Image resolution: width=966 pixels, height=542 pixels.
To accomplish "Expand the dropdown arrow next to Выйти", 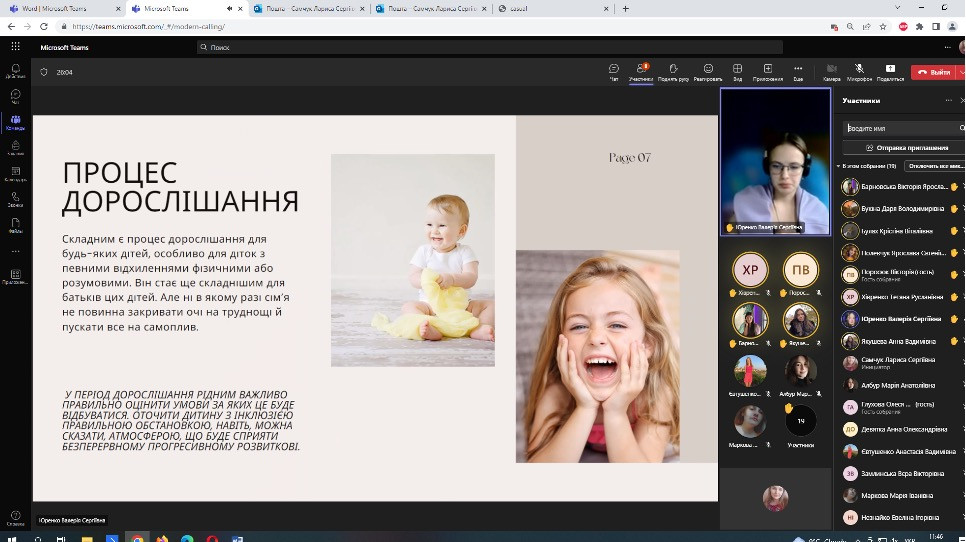I will coord(959,72).
